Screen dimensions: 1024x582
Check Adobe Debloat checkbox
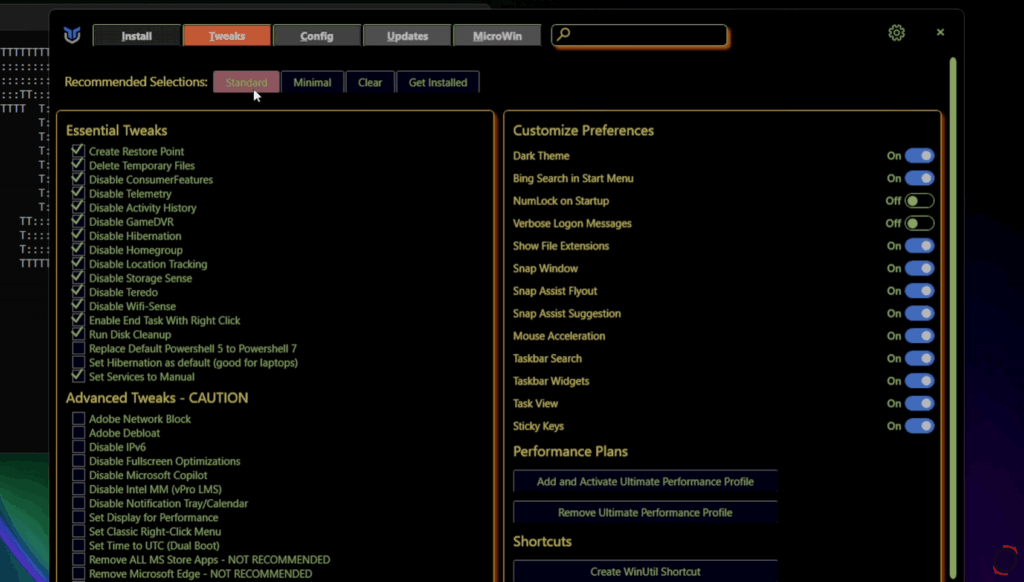78,432
